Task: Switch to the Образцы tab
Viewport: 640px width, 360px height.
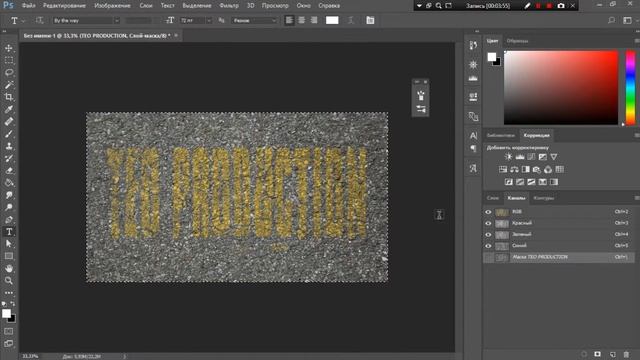Action: coord(517,41)
